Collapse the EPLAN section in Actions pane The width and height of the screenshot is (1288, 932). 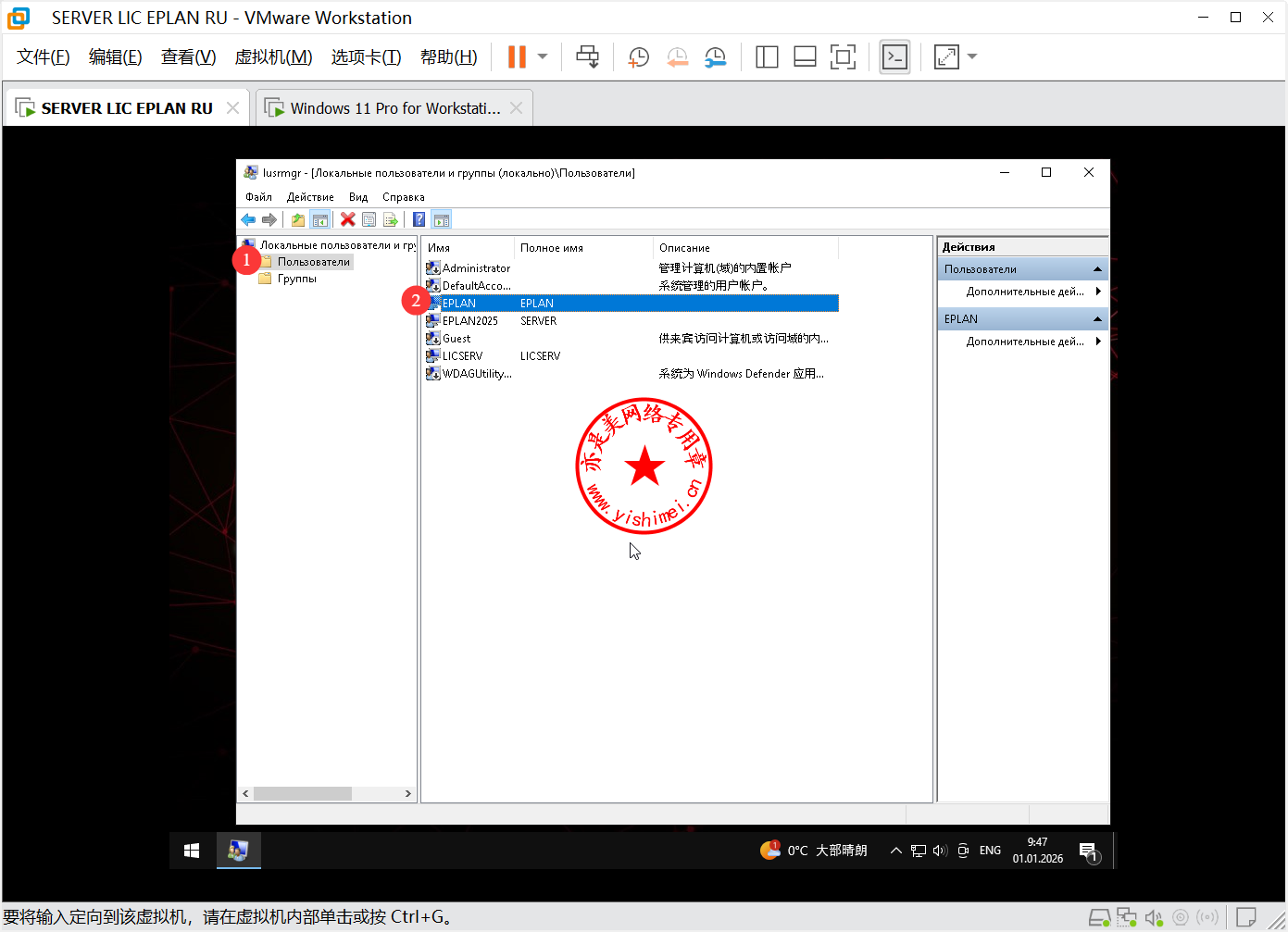click(1097, 319)
